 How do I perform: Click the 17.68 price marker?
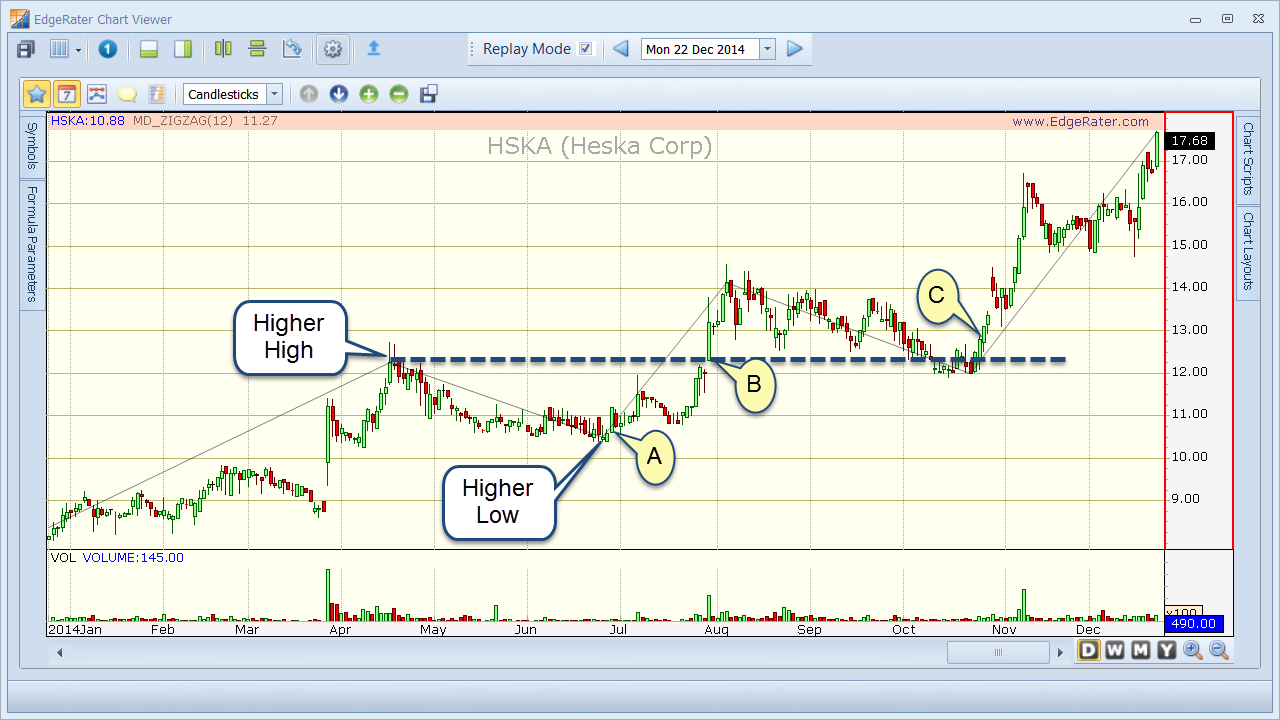pos(1190,141)
